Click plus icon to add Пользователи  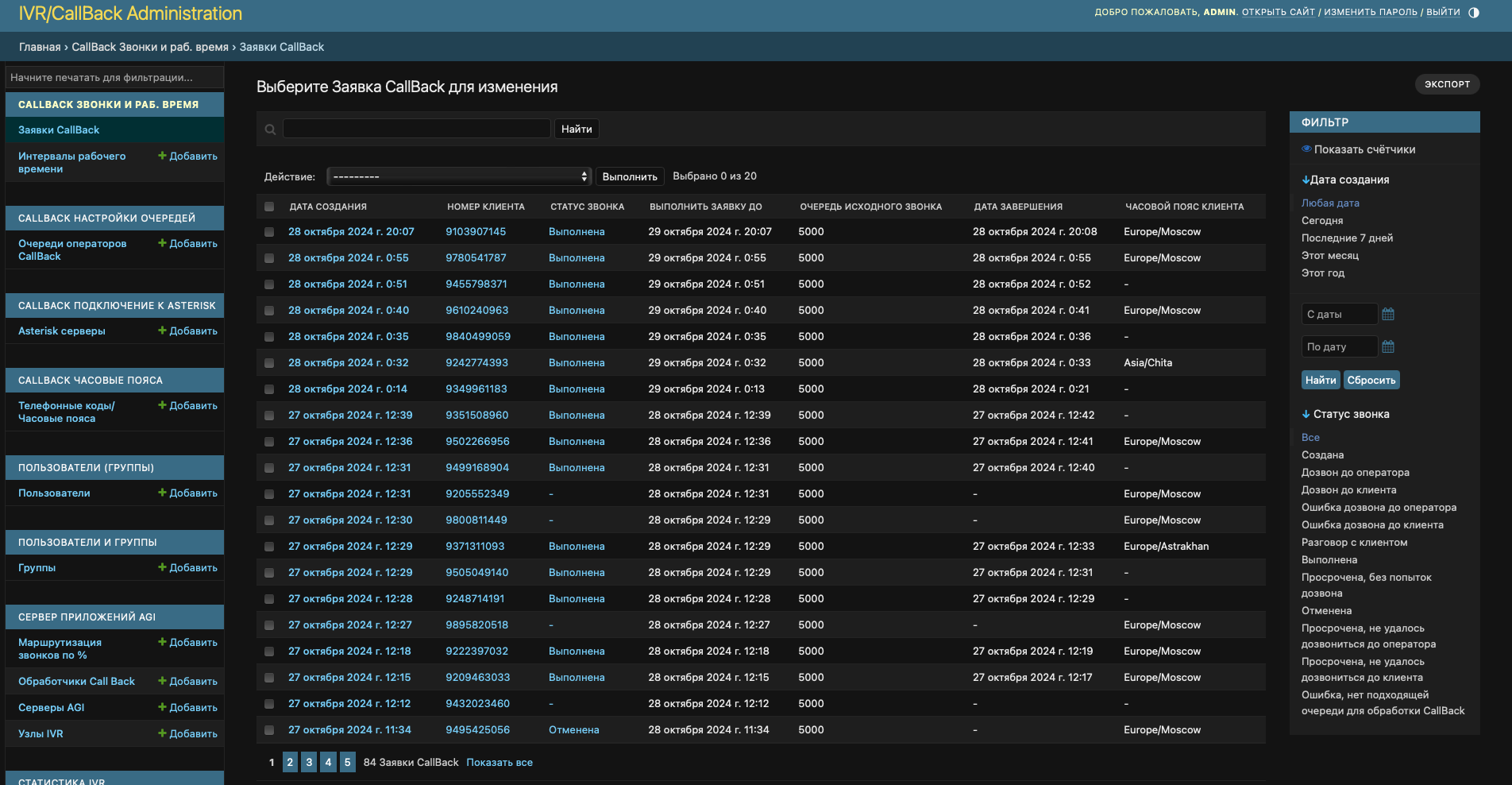tap(162, 493)
